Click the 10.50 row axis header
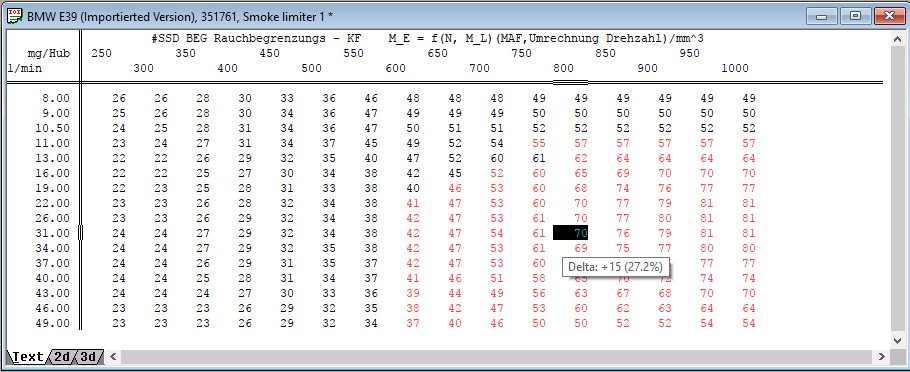910x372 pixels. coord(52,128)
